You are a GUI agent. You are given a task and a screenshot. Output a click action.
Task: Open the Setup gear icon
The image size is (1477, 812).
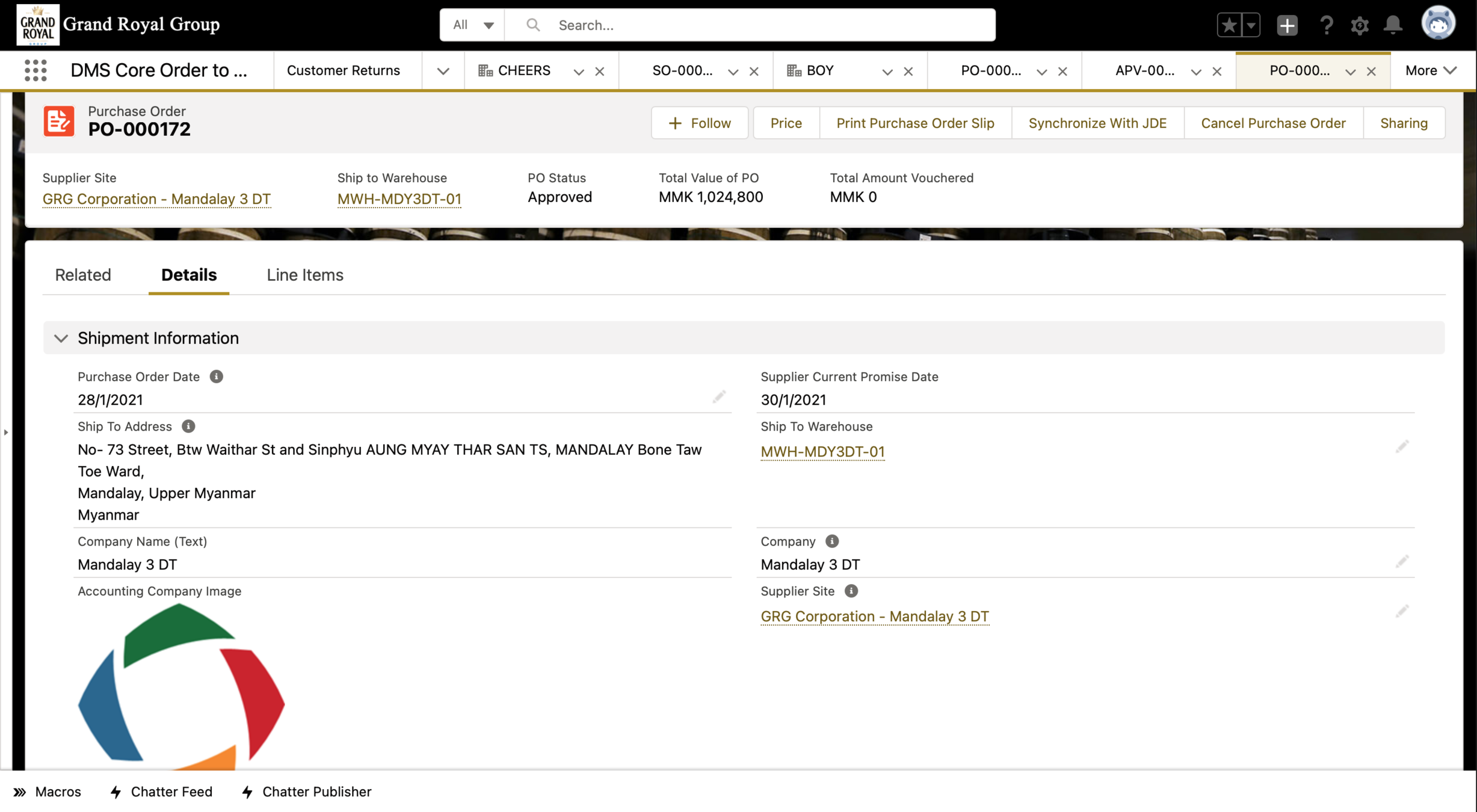(1359, 25)
